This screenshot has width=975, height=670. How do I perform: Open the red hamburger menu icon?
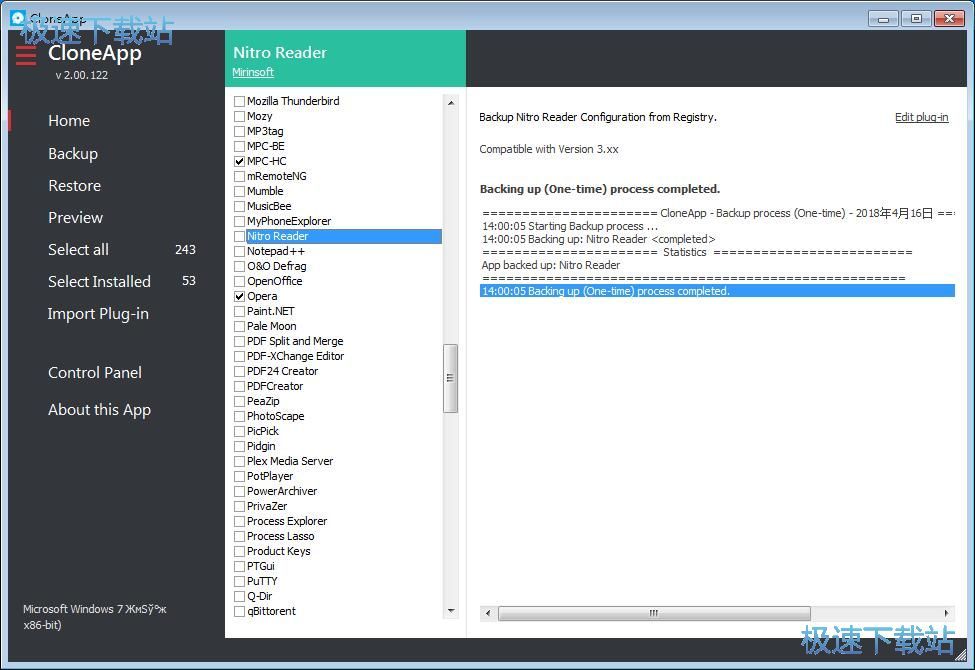click(25, 55)
